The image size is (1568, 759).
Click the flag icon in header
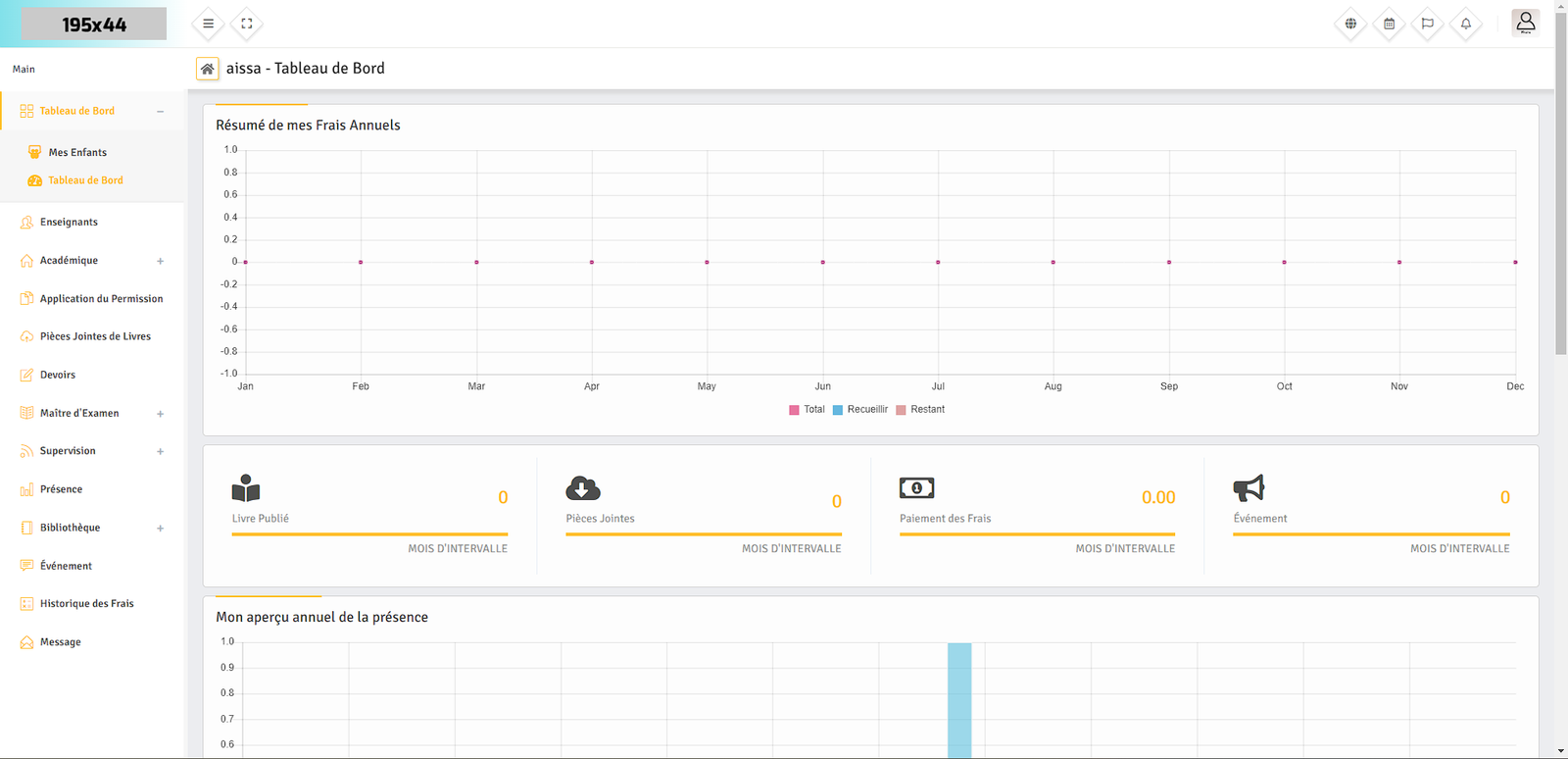pos(1427,24)
